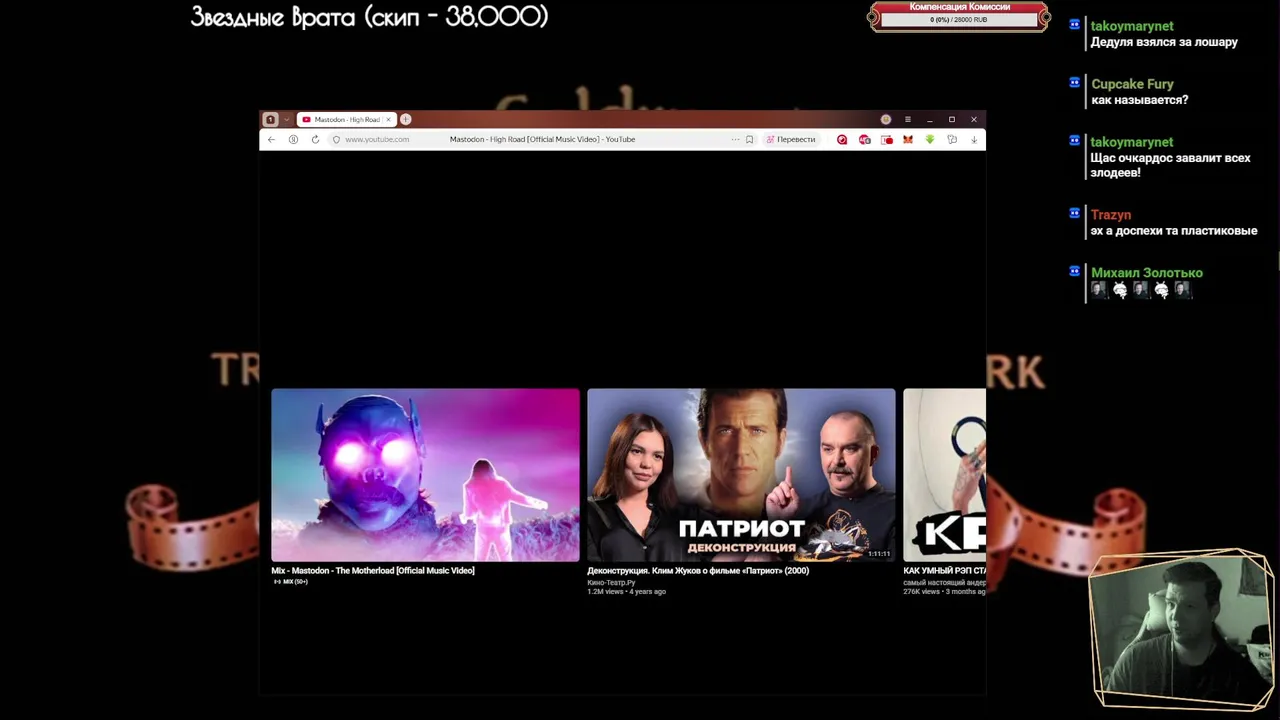The image size is (1280, 720).
Task: Click the streamer webcam overlay
Action: (1180, 628)
